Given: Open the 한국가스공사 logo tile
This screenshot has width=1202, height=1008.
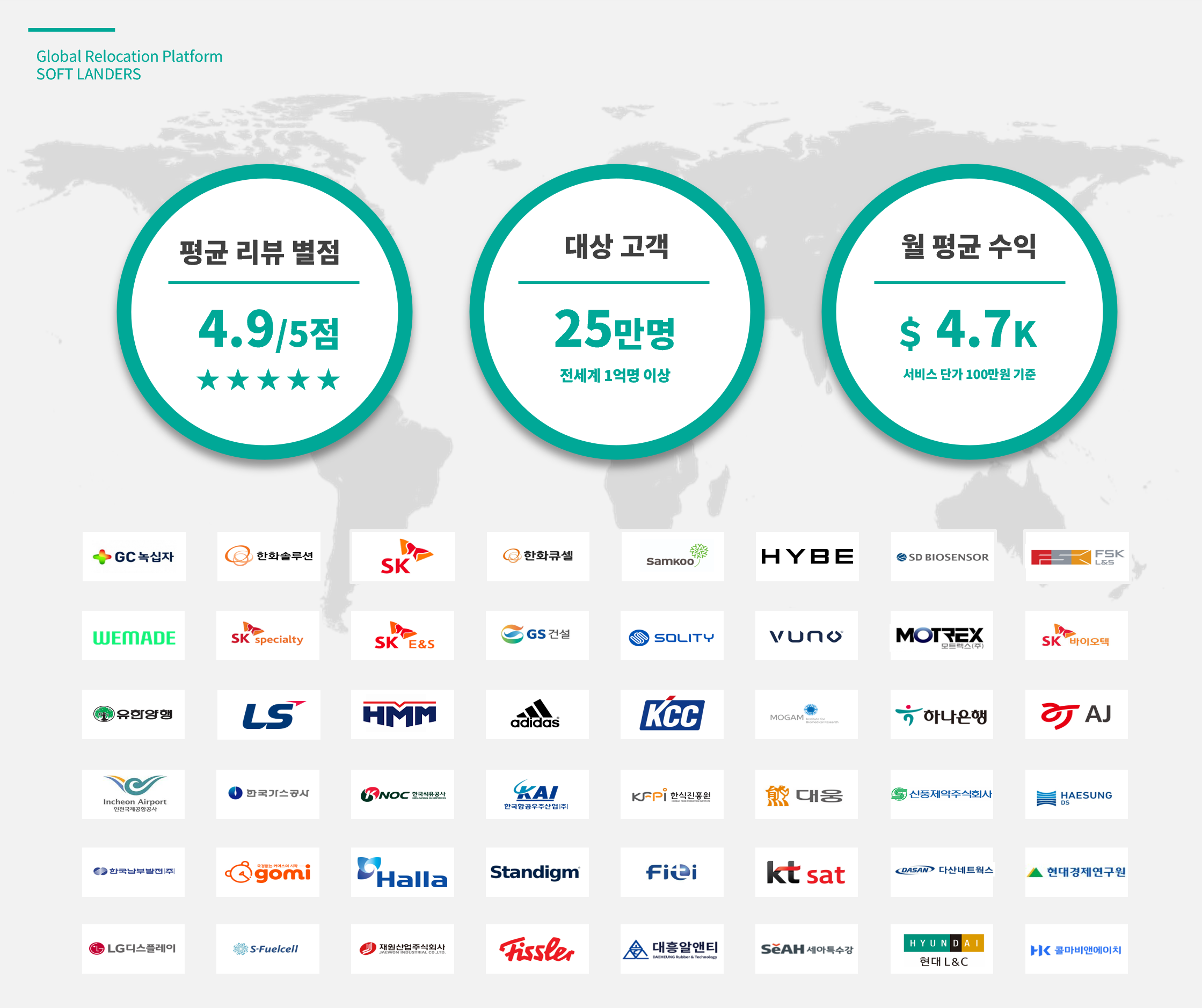Looking at the screenshot, I should point(268,794).
